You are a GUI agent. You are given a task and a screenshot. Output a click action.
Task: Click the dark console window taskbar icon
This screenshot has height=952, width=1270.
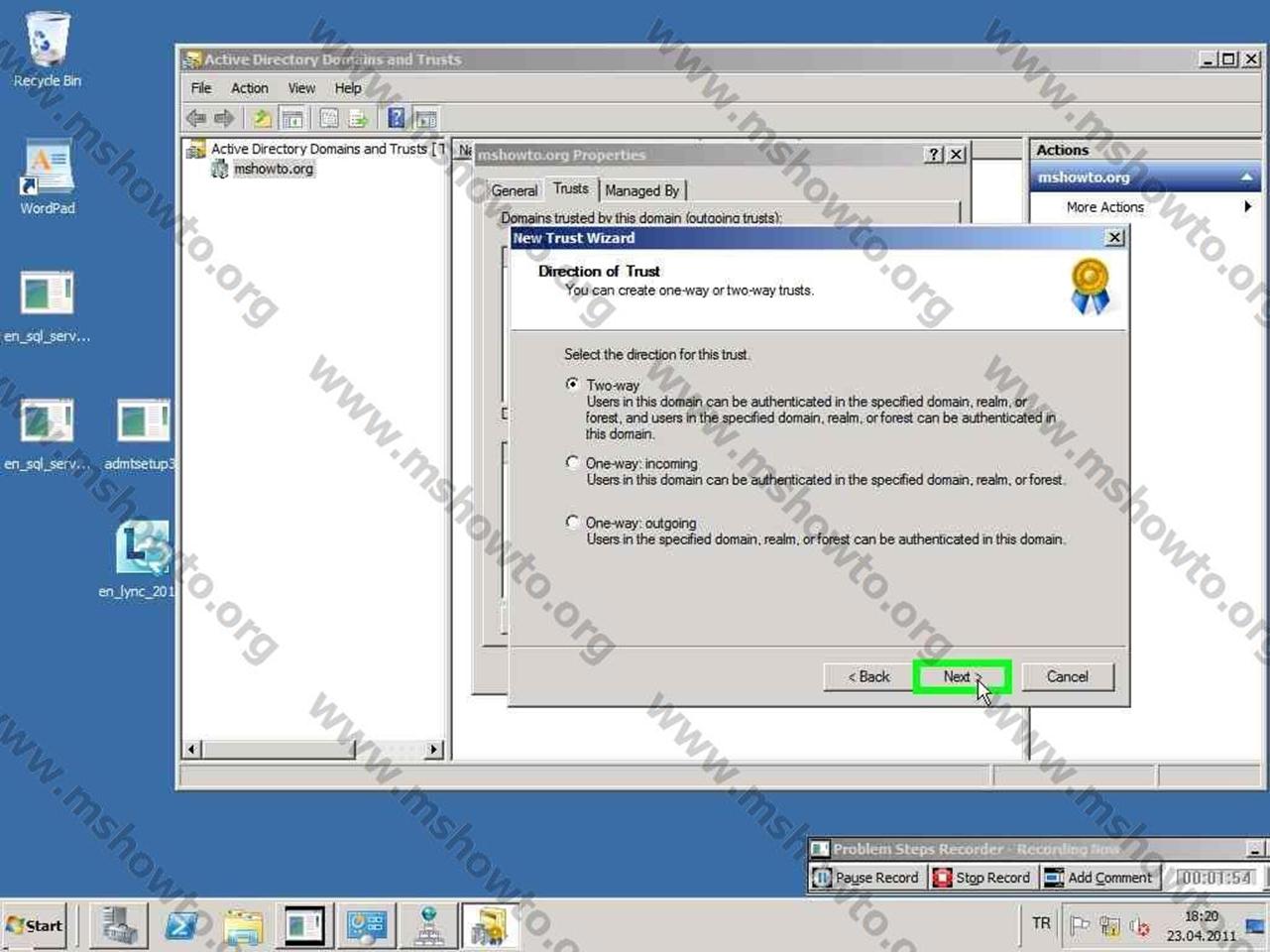click(x=304, y=926)
